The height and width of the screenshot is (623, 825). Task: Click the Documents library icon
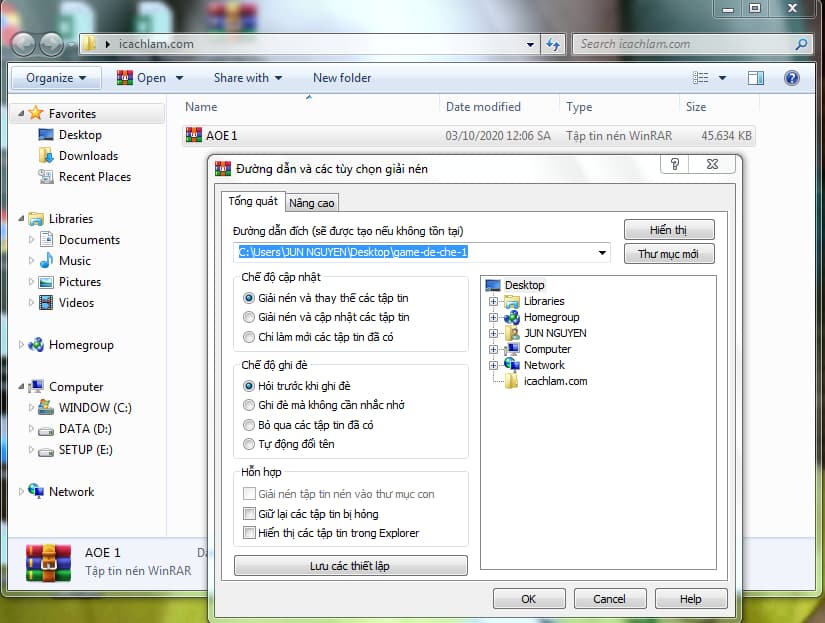tap(46, 239)
